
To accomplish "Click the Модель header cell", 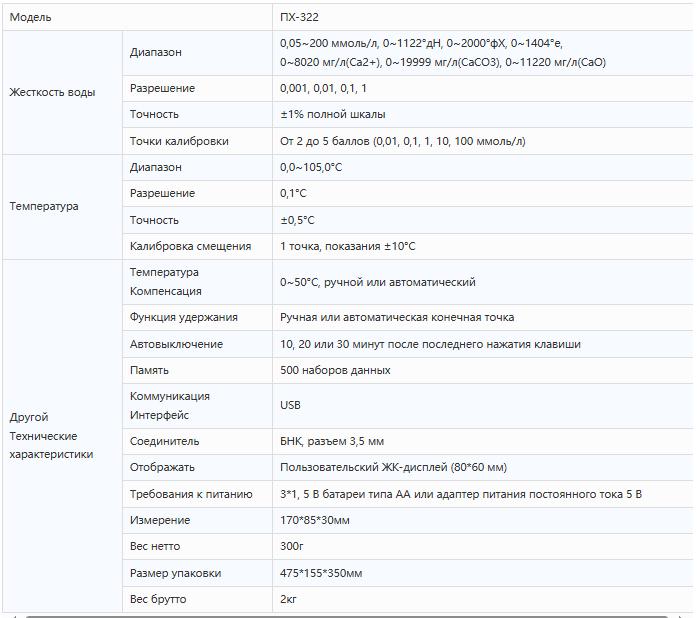I will (30, 17).
